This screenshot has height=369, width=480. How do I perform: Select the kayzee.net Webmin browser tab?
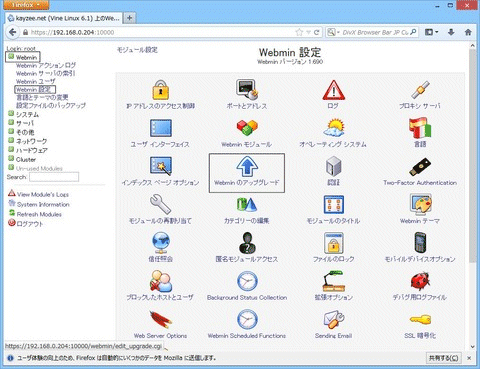tap(64, 18)
